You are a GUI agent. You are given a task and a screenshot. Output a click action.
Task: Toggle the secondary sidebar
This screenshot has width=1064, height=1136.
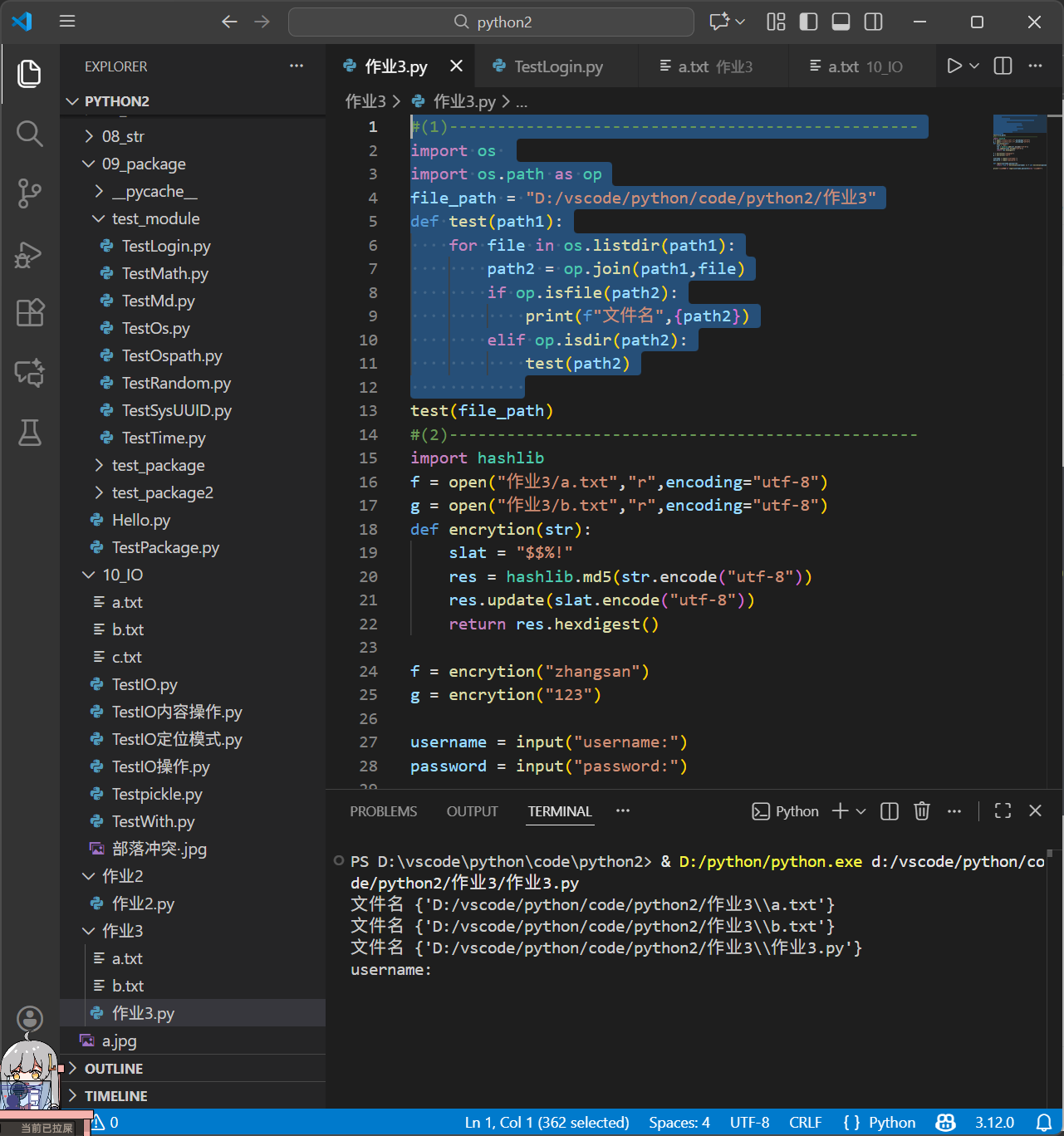pyautogui.click(x=872, y=22)
